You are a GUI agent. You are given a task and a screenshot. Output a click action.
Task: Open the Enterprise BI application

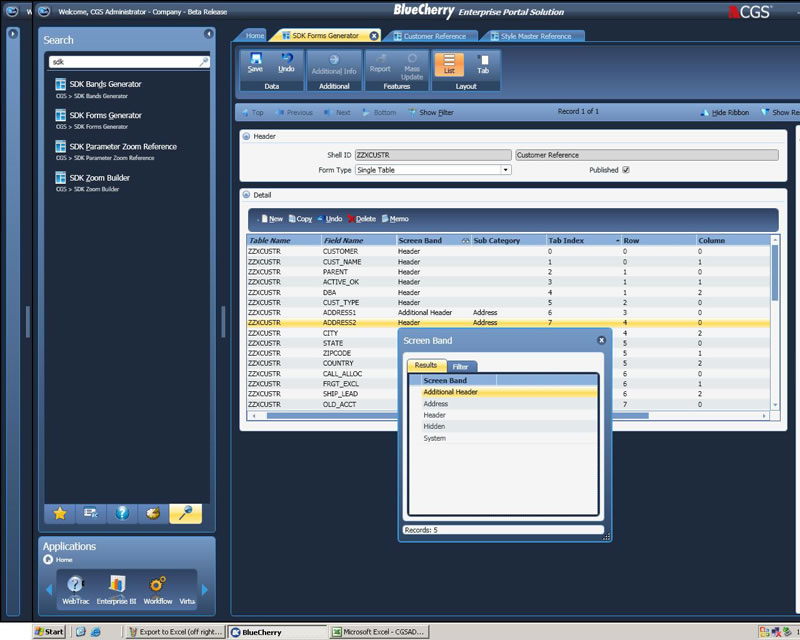pos(116,585)
